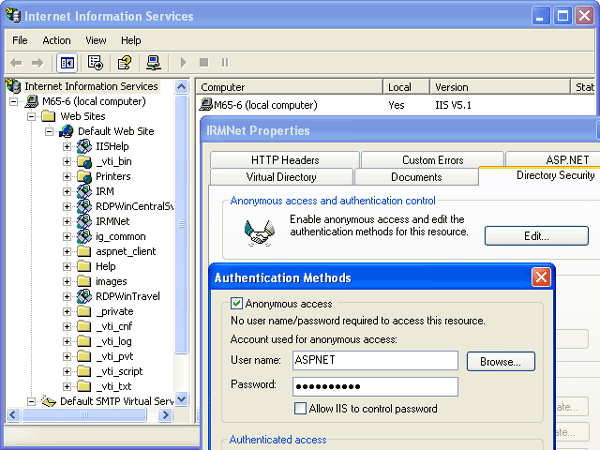The width and height of the screenshot is (600, 450).
Task: Select the IISHelp virtual directory icon
Action: [x=84, y=146]
